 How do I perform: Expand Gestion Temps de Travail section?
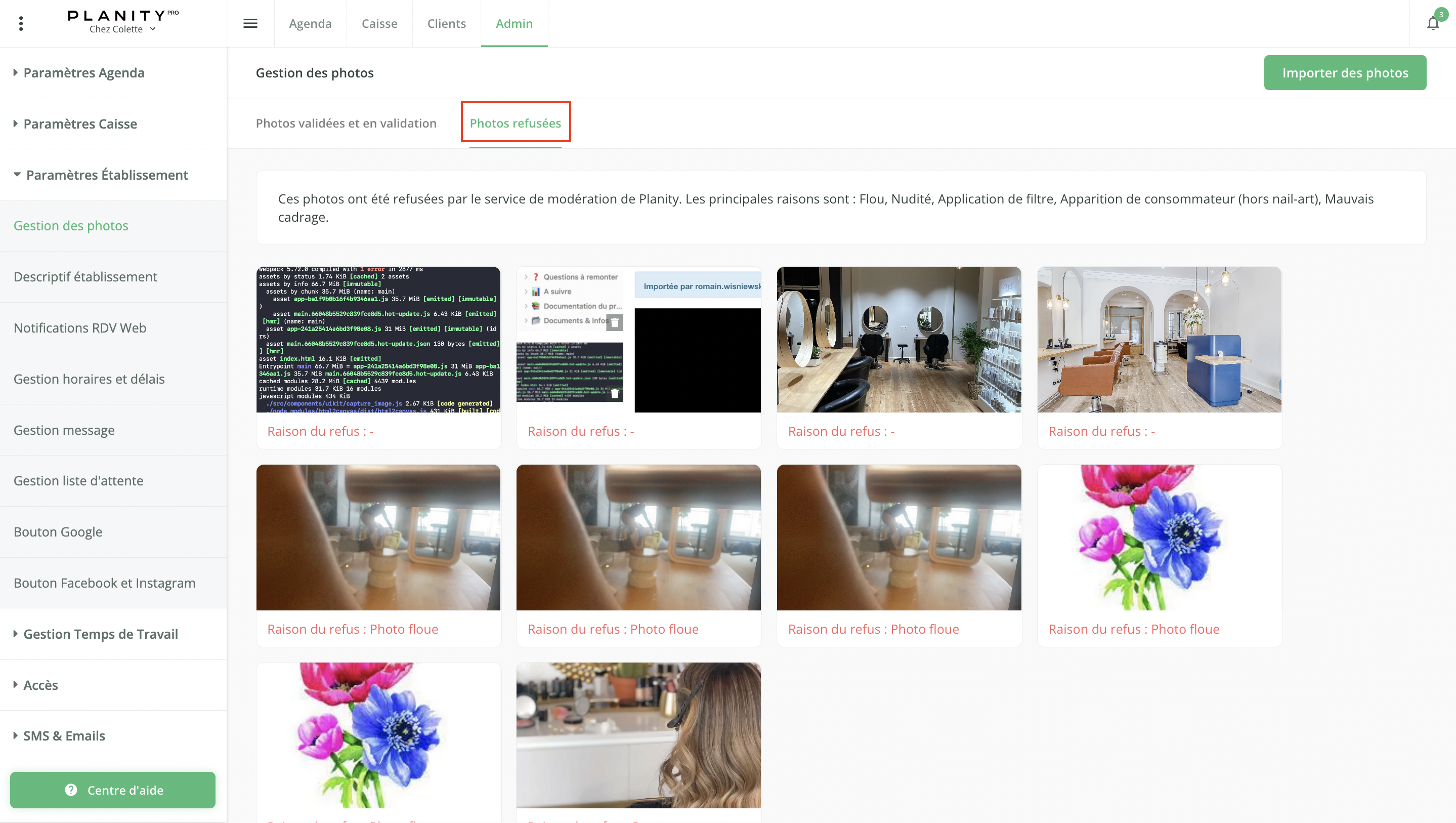coord(100,634)
